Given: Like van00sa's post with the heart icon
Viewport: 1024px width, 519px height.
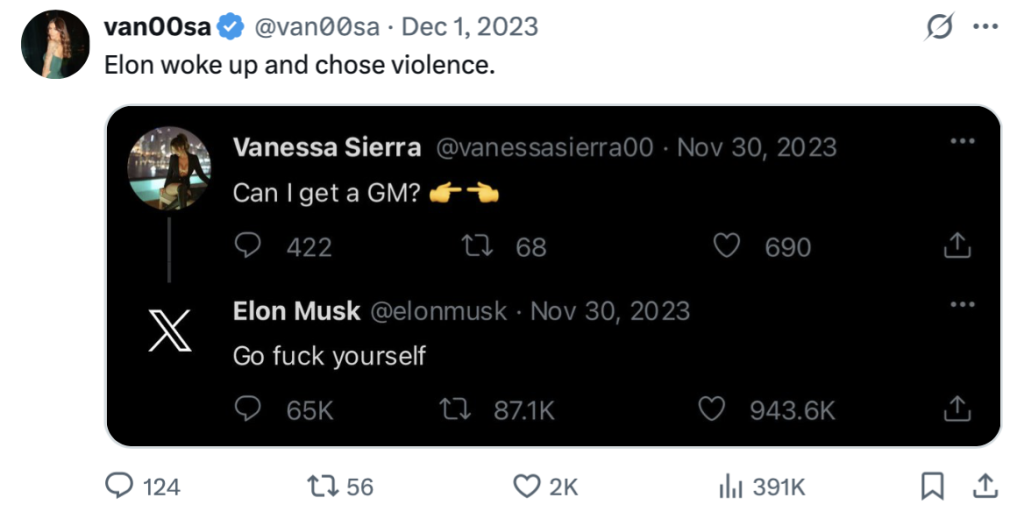Looking at the screenshot, I should tap(526, 486).
